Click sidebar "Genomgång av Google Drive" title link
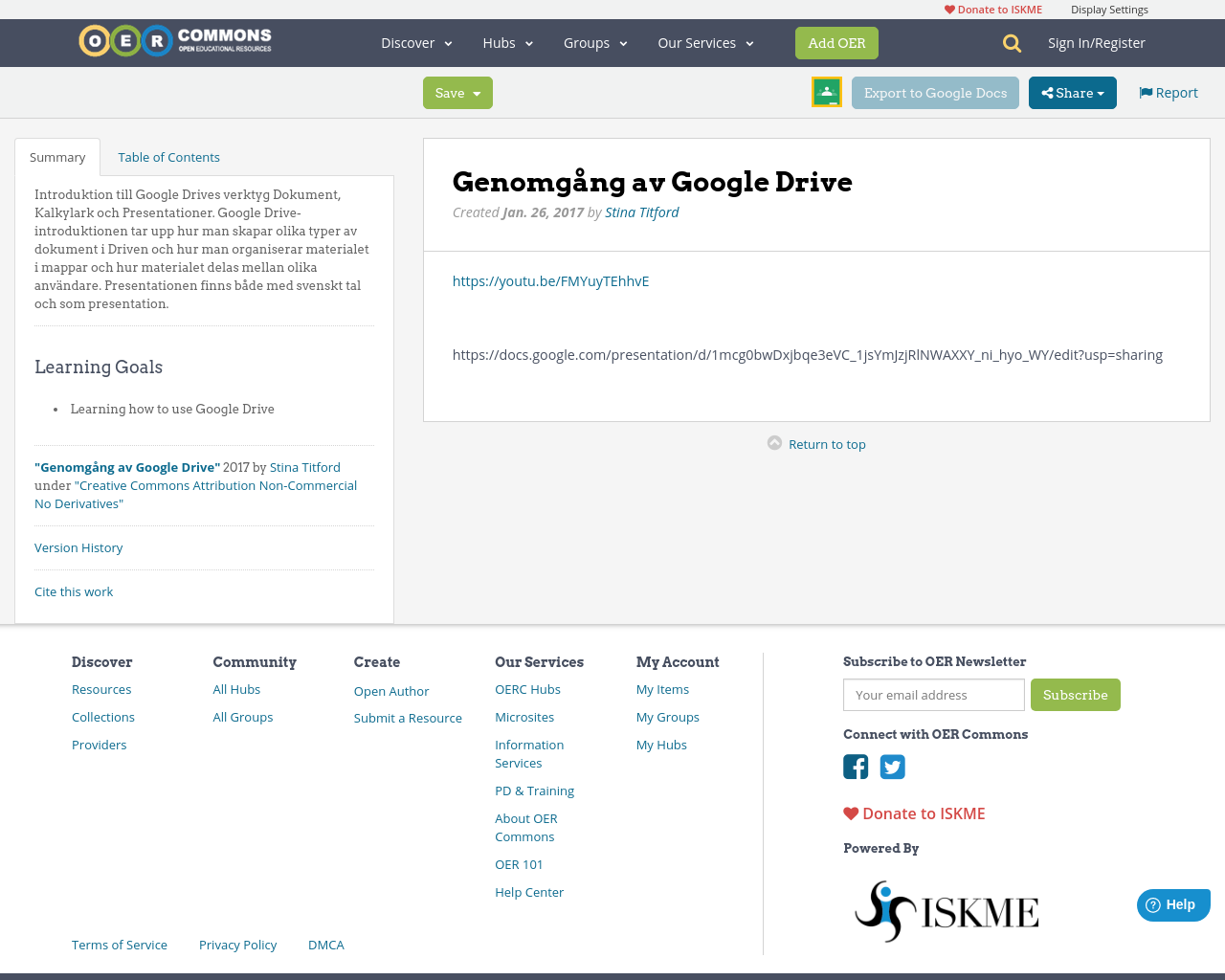 point(127,467)
